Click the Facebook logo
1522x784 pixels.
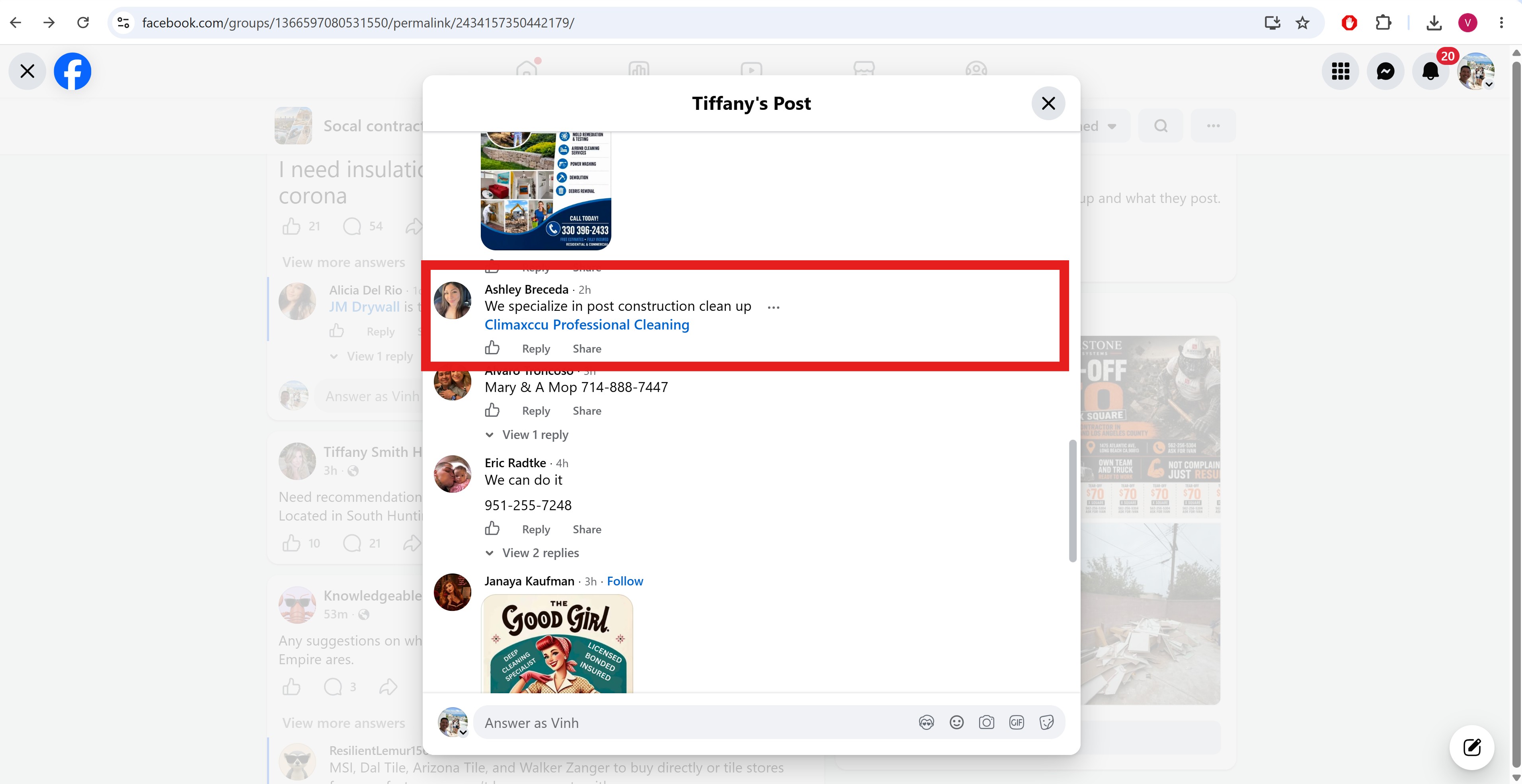(73, 72)
